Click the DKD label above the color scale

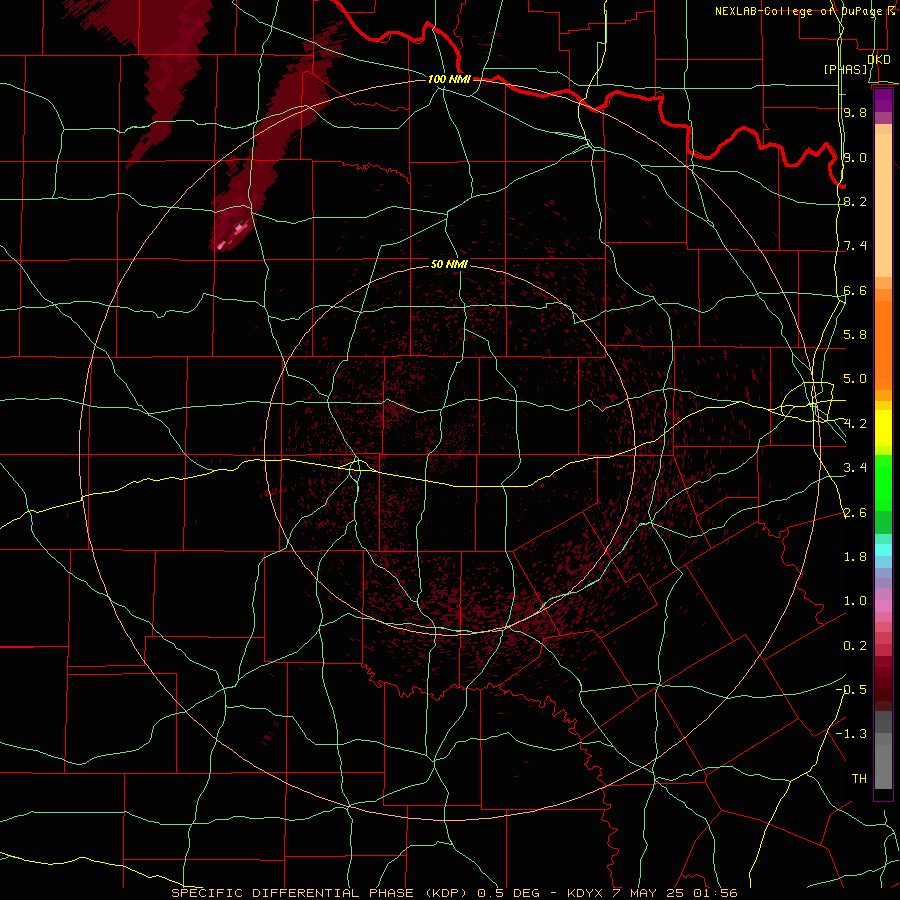[x=879, y=59]
